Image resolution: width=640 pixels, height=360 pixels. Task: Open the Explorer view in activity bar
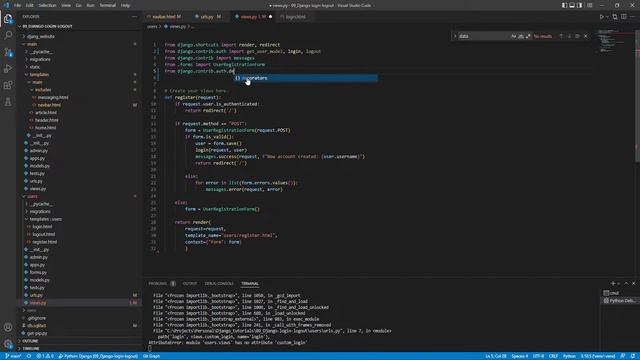(x=8, y=19)
